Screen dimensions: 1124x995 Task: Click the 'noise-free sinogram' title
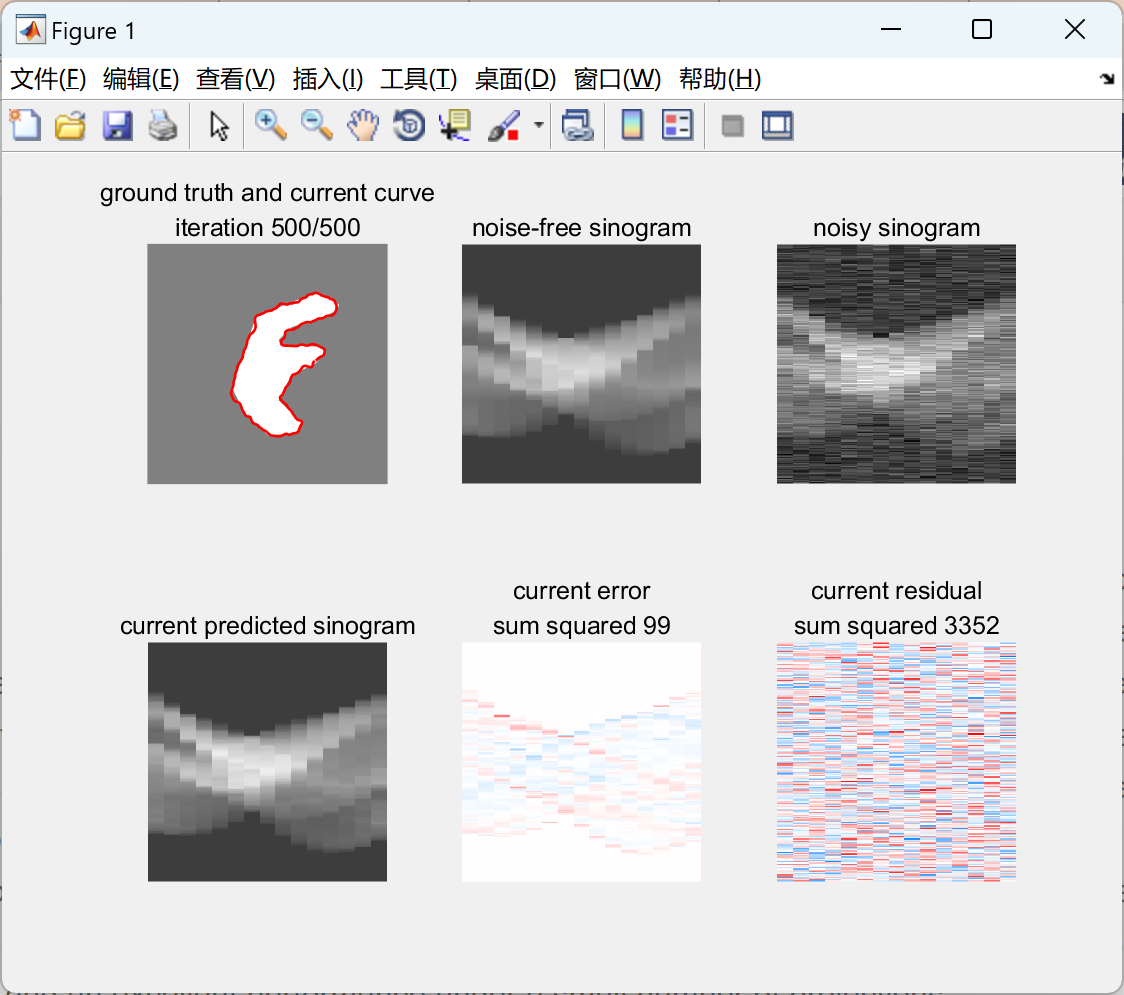pos(581,228)
